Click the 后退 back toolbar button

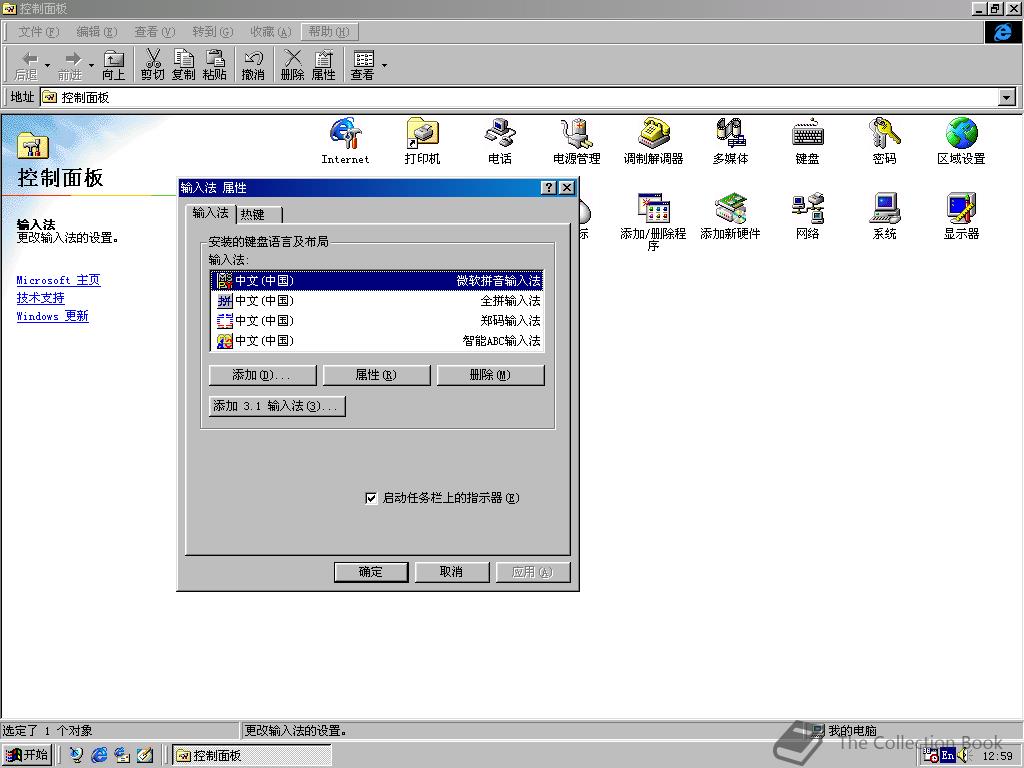27,65
